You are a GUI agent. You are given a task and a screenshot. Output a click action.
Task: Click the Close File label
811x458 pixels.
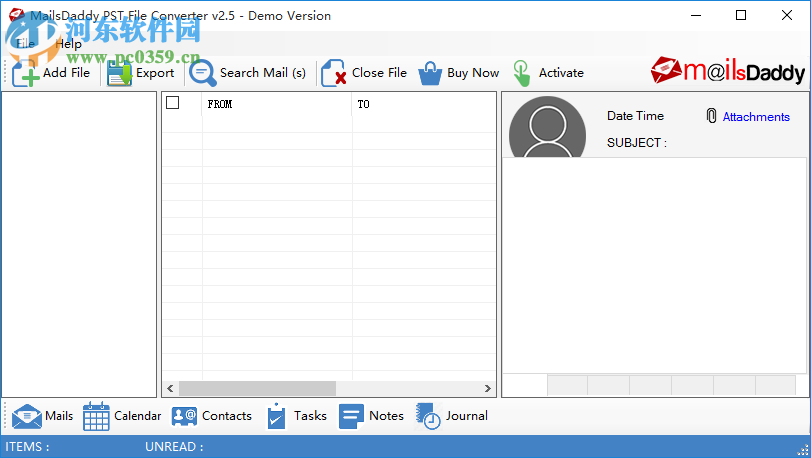tap(379, 73)
